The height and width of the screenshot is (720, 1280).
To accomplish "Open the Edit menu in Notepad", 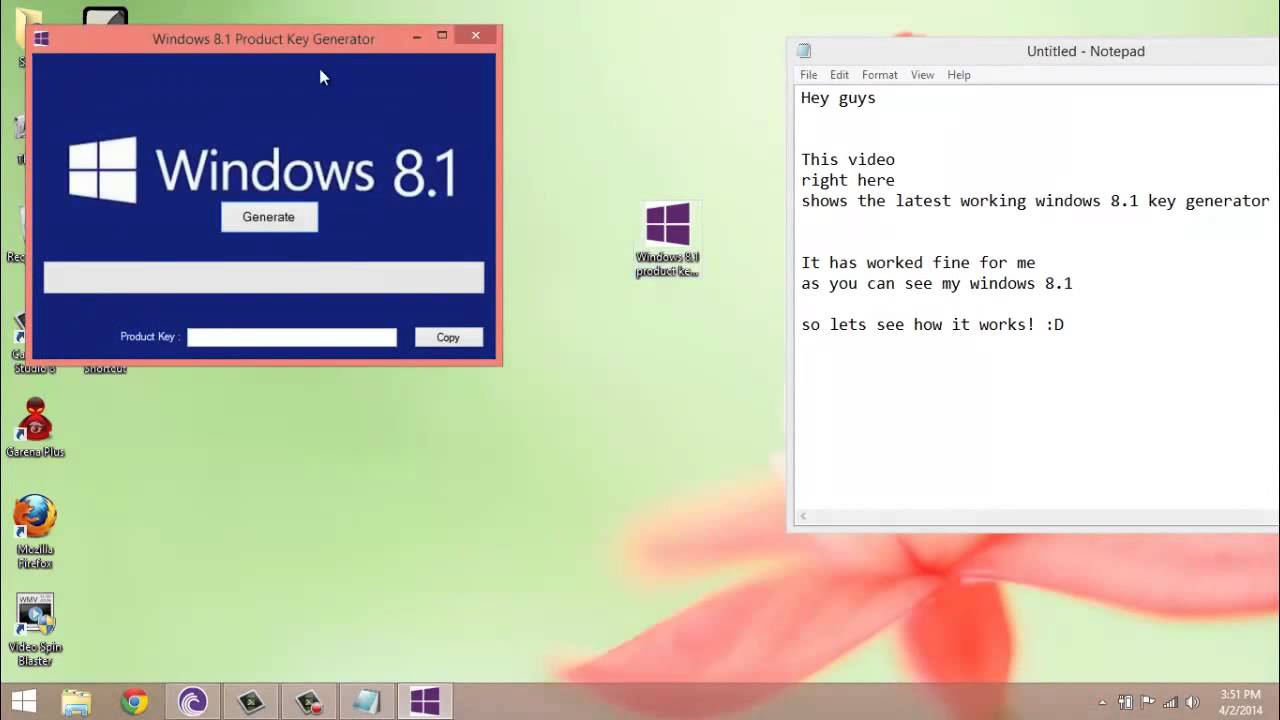I will [x=839, y=75].
